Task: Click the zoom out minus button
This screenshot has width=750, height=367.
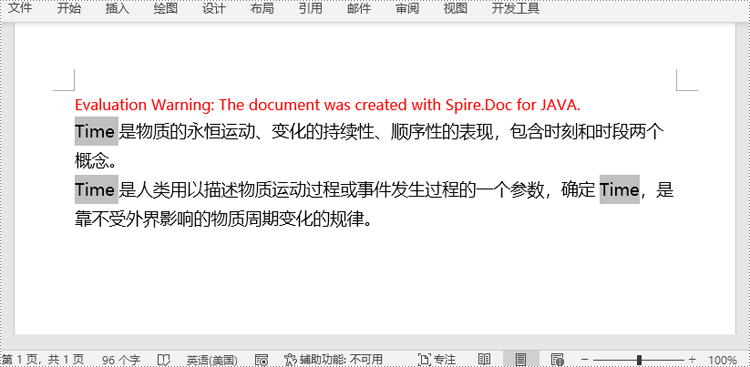Action: [x=585, y=359]
